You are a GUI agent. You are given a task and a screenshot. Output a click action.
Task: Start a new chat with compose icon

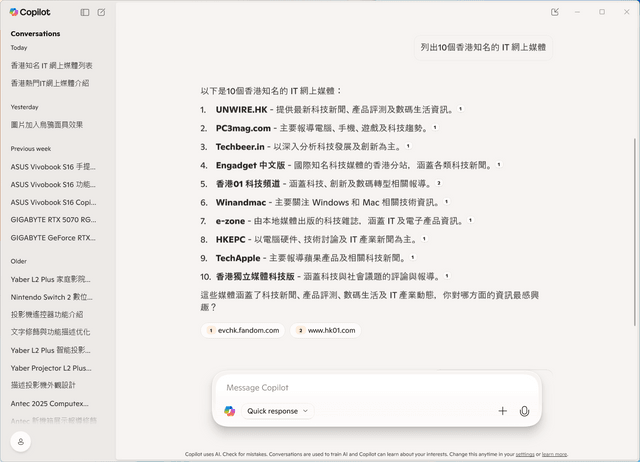[x=101, y=12]
